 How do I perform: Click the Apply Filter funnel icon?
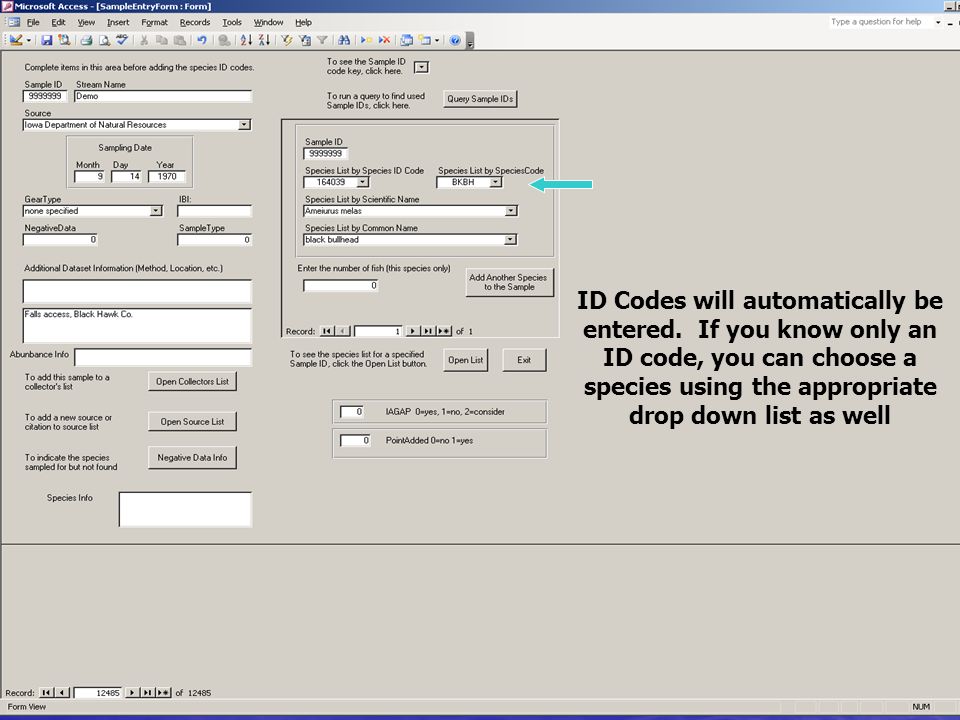tap(322, 40)
